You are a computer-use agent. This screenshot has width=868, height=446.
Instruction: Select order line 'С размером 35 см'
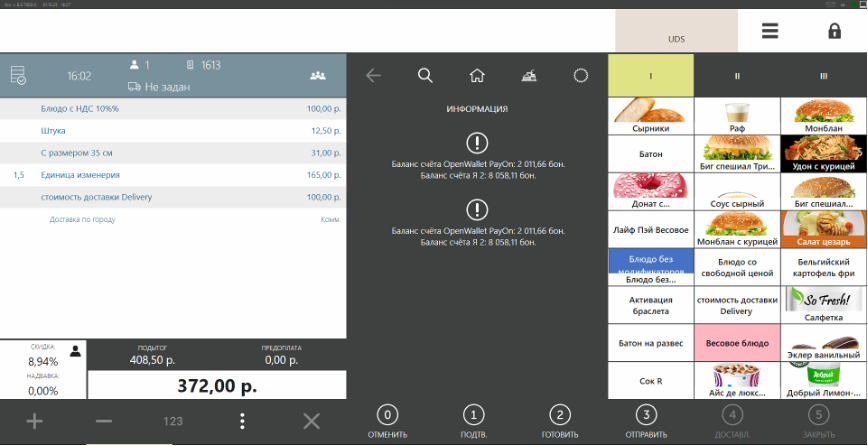(x=173, y=153)
